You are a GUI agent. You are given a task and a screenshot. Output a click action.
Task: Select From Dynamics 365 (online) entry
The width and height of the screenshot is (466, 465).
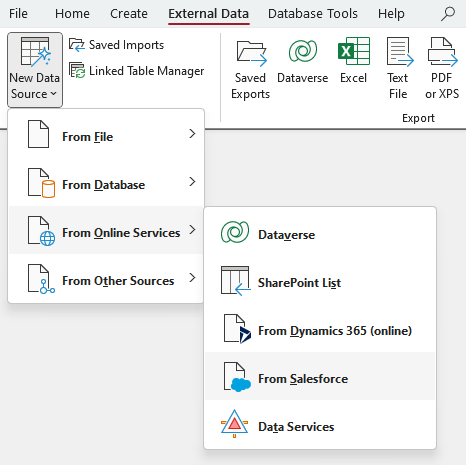point(320,328)
